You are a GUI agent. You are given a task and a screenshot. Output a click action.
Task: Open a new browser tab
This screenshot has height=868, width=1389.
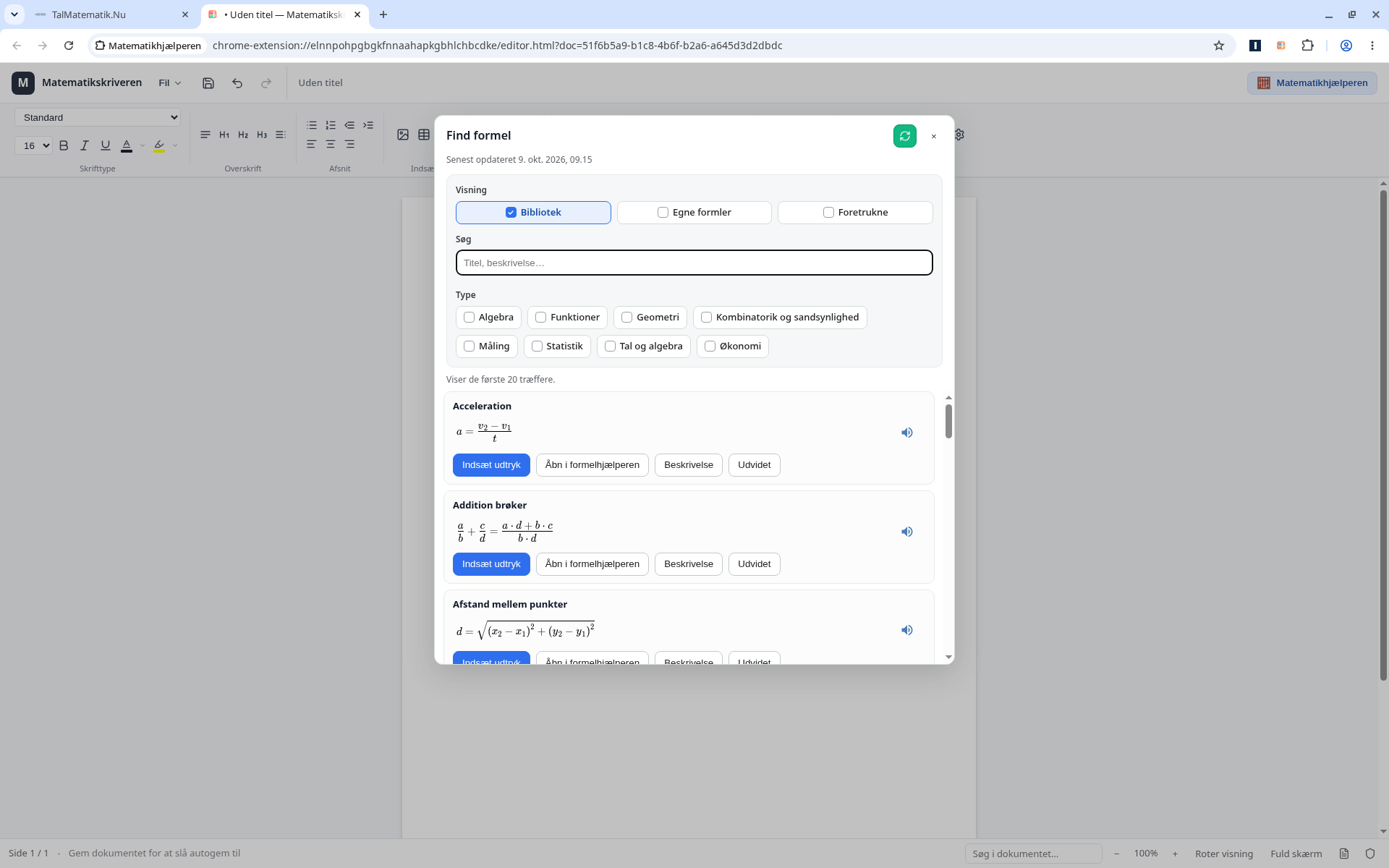click(383, 14)
